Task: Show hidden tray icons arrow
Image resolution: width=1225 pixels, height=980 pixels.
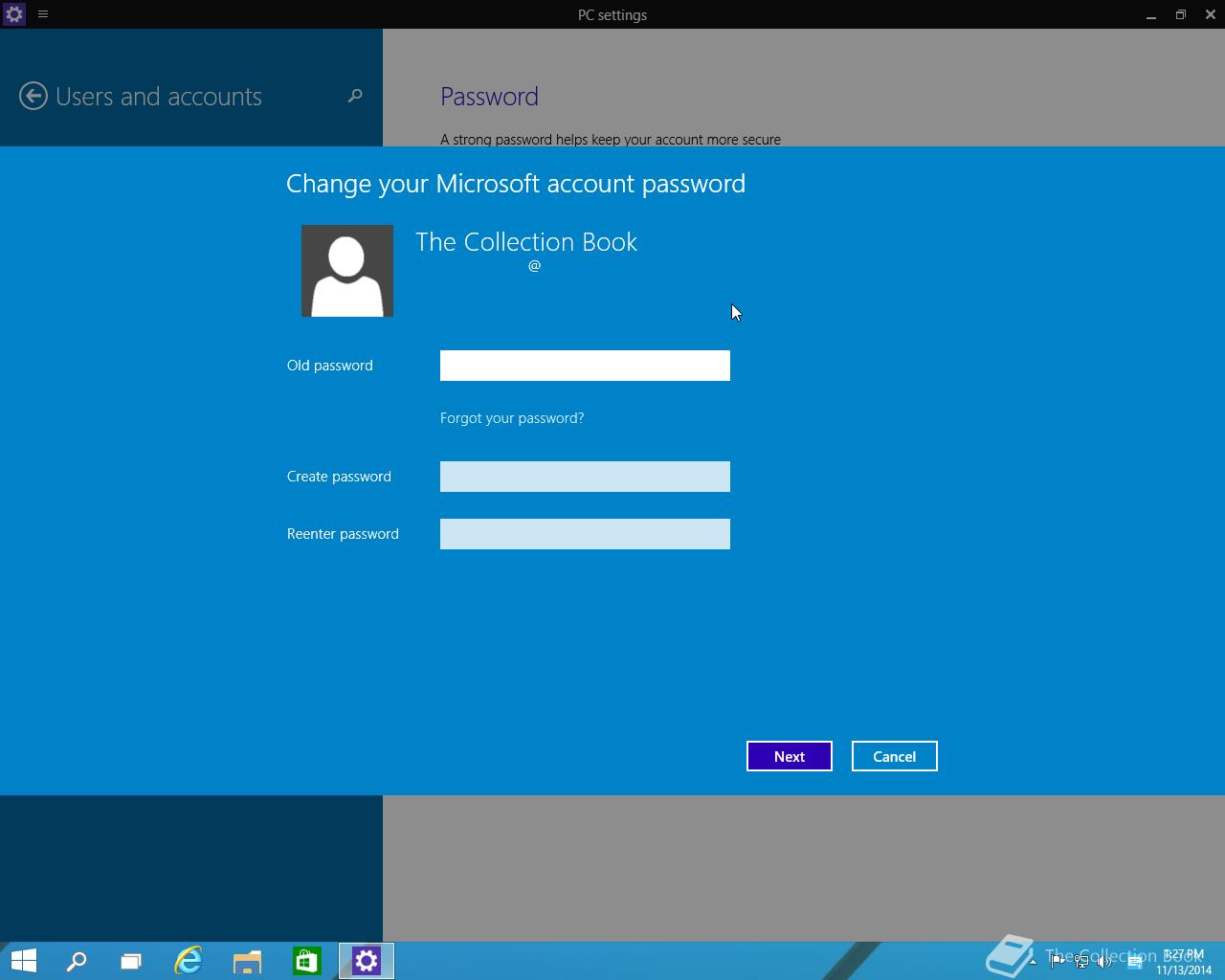Action: [x=1033, y=962]
